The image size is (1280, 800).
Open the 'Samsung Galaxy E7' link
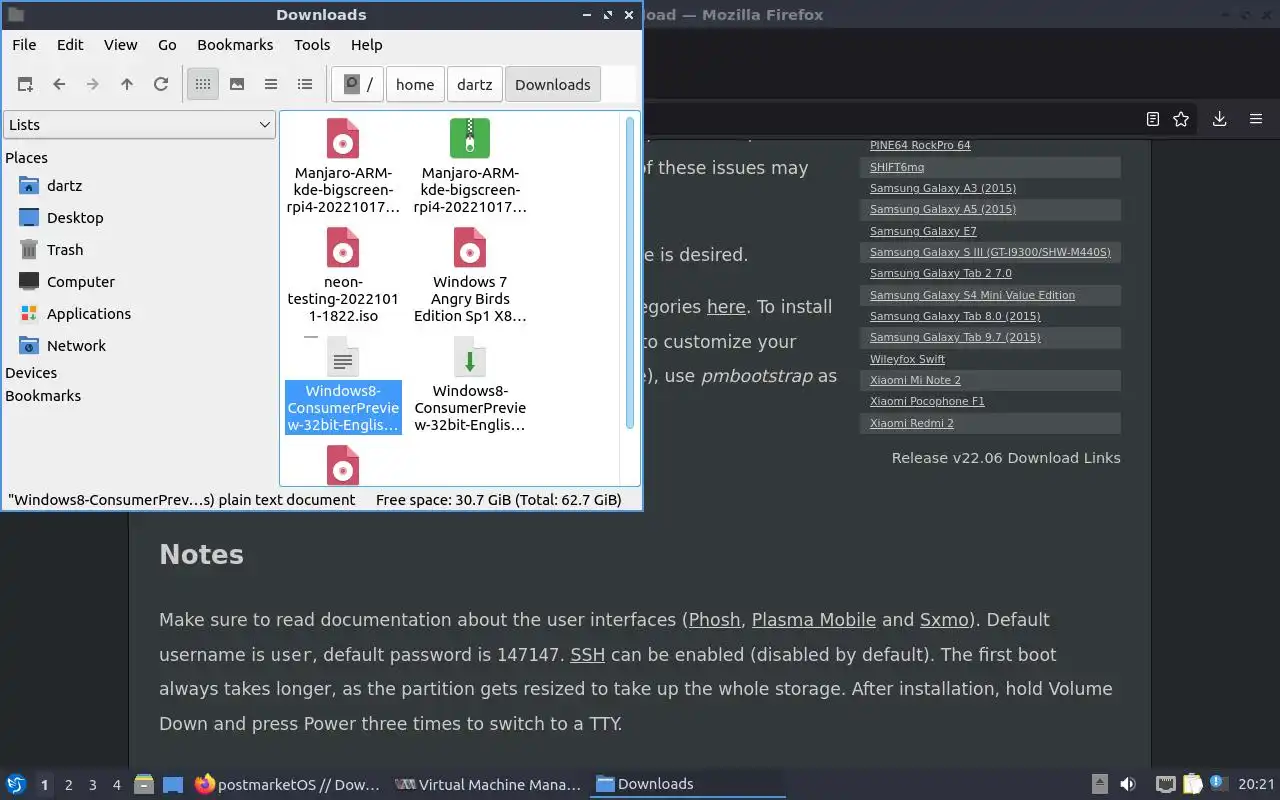tap(923, 232)
